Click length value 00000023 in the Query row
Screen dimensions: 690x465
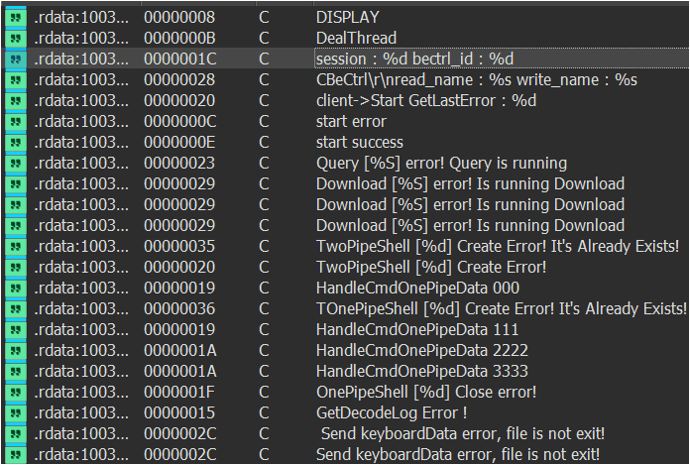click(180, 163)
